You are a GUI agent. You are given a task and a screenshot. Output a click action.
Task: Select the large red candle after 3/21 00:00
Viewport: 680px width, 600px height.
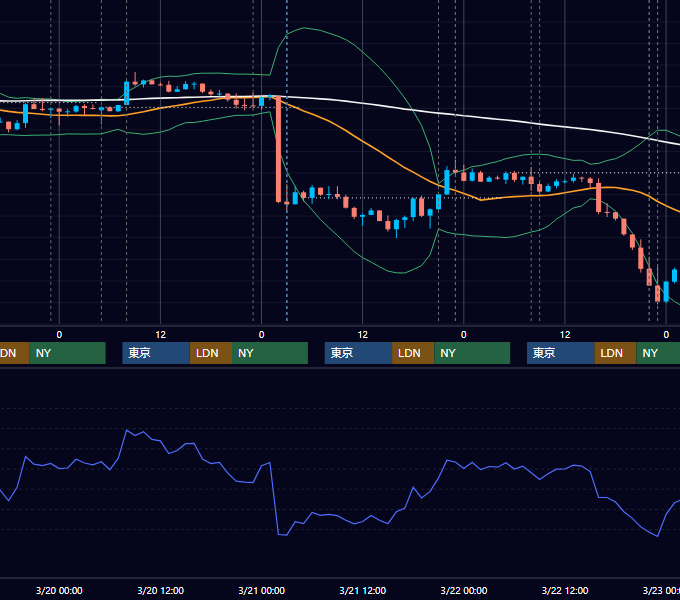point(278,150)
